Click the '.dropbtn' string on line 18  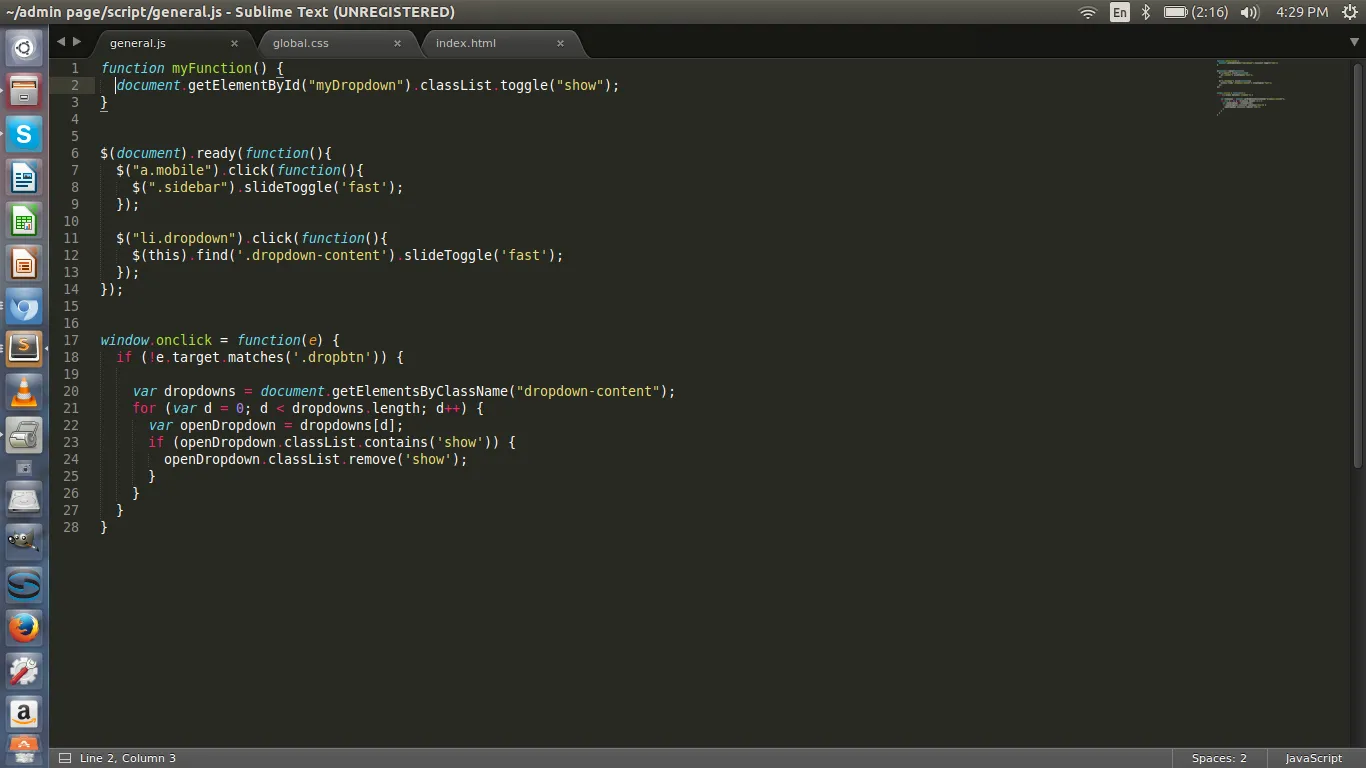[332, 357]
